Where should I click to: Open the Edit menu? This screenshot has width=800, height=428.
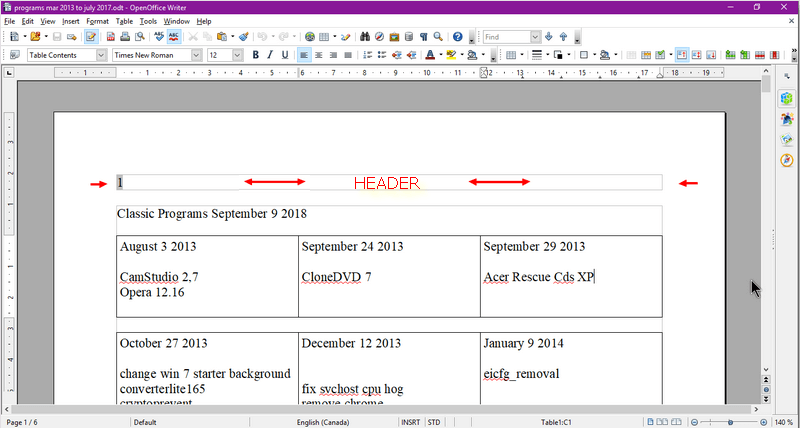tap(27, 21)
